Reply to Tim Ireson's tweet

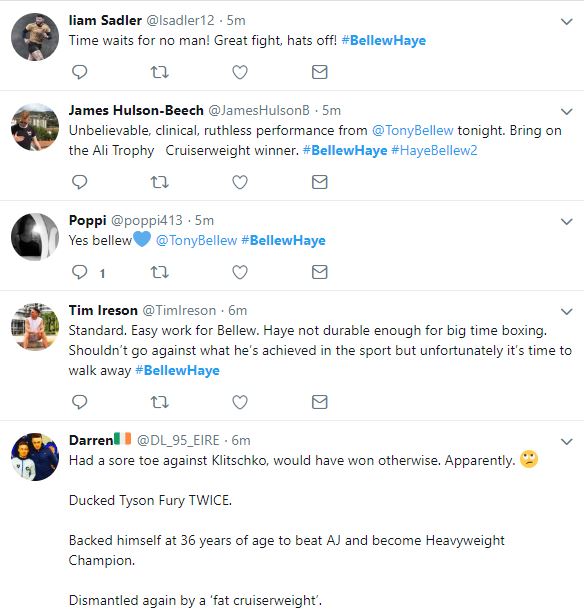80,402
